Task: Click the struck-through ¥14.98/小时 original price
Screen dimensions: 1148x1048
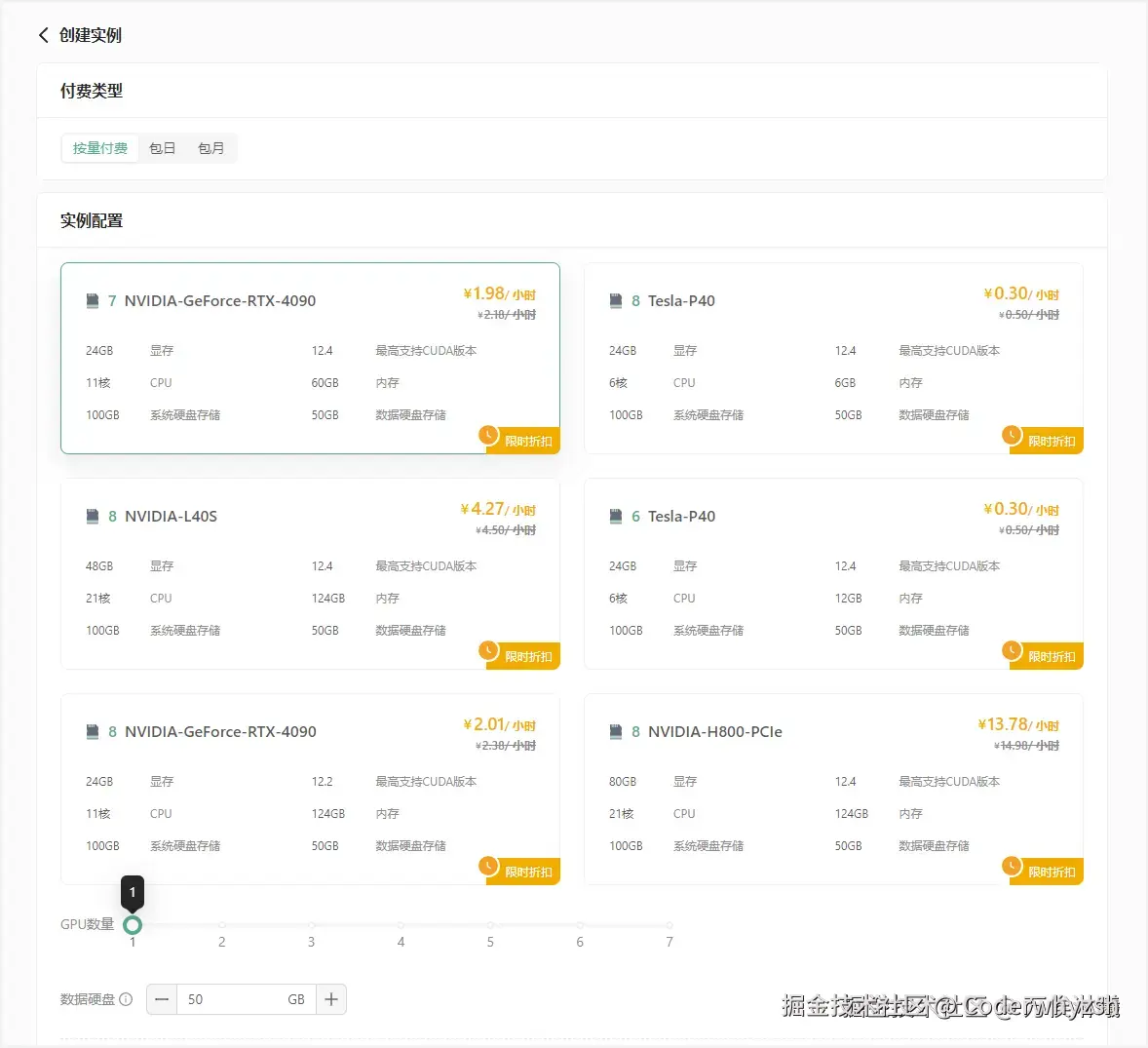Action: point(1026,746)
